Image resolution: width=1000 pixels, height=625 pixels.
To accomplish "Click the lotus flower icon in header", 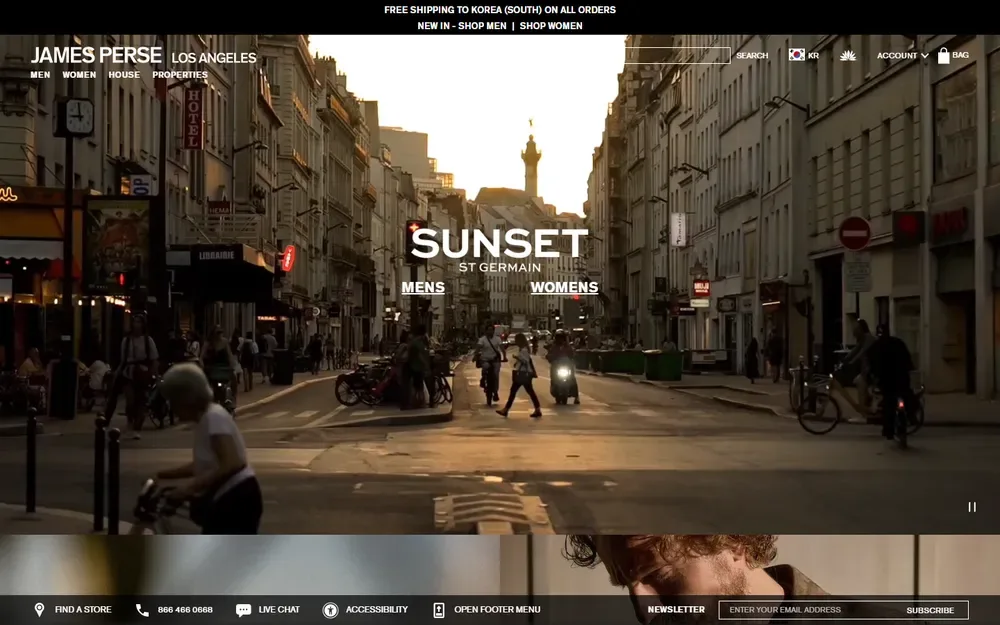I will click(848, 55).
